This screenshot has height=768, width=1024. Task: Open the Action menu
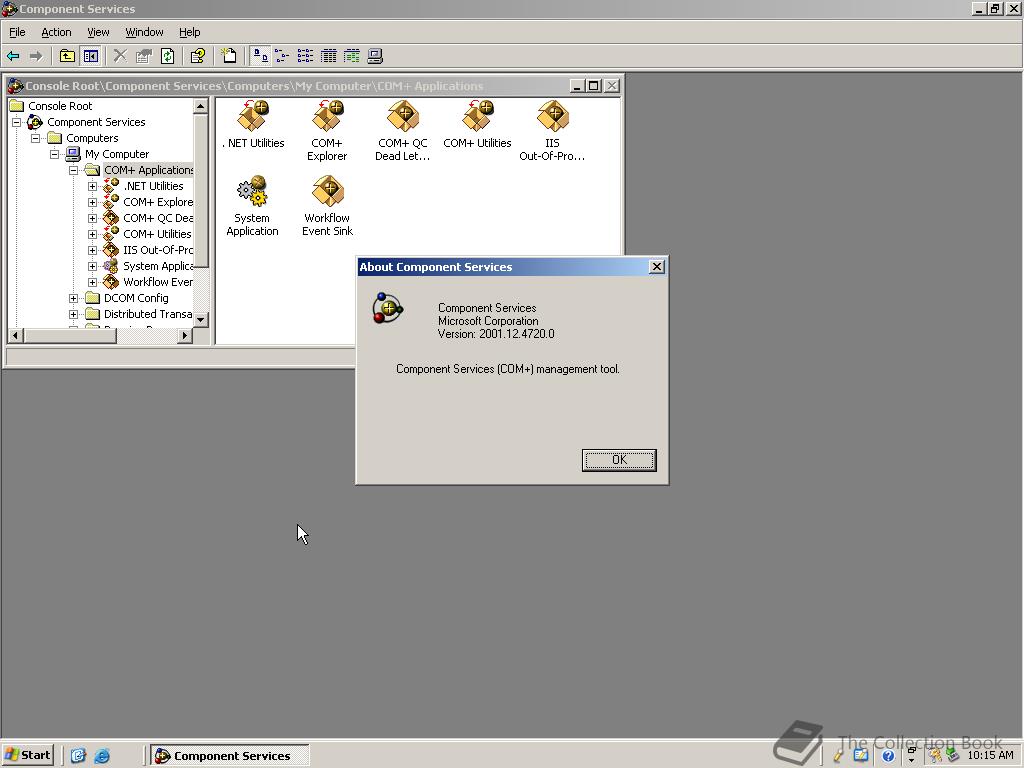pos(56,32)
